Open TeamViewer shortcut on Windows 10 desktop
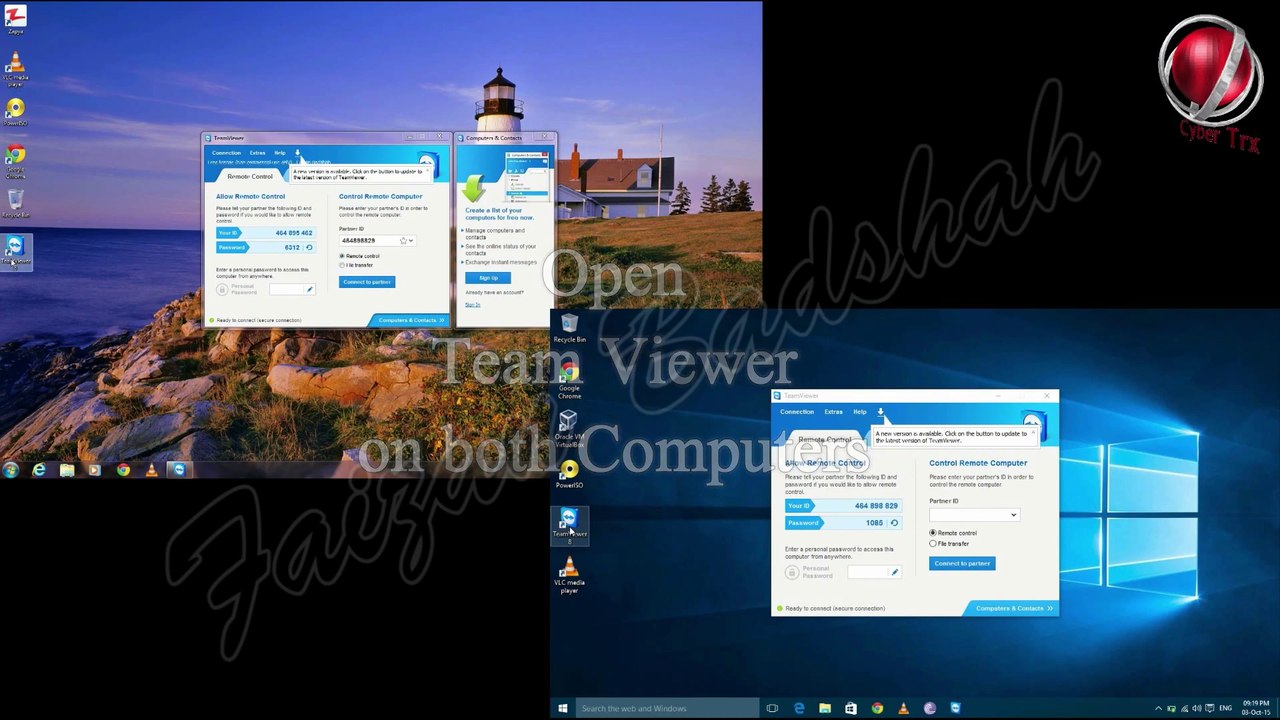 click(569, 525)
